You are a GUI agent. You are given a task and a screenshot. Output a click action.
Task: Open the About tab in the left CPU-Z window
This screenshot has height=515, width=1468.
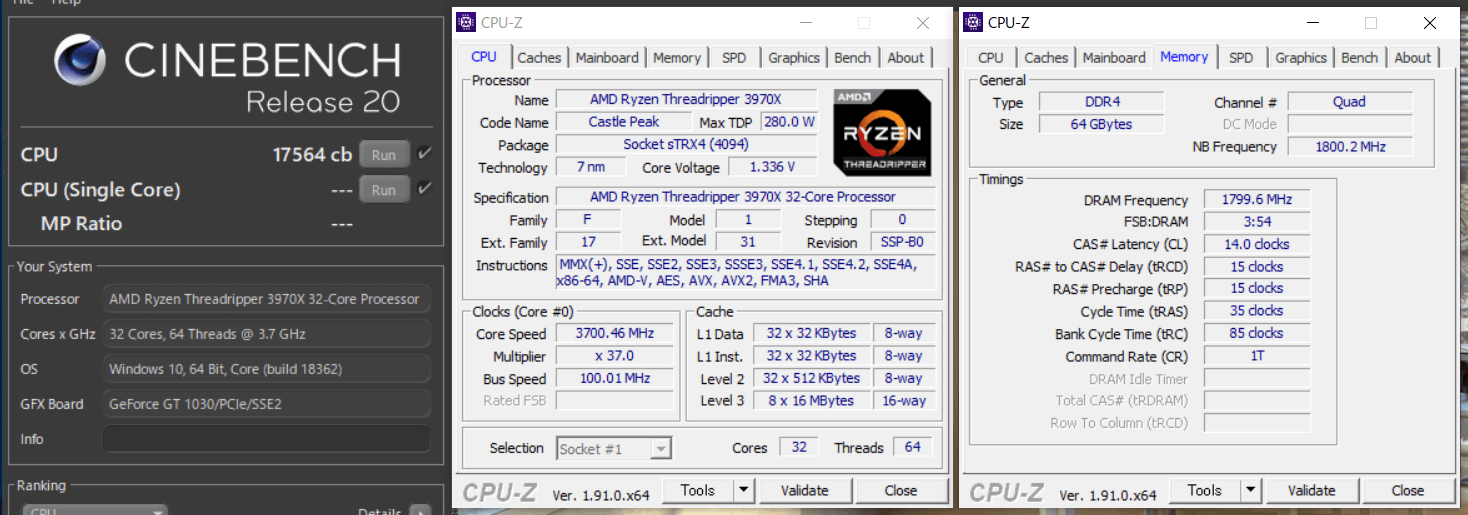point(906,58)
